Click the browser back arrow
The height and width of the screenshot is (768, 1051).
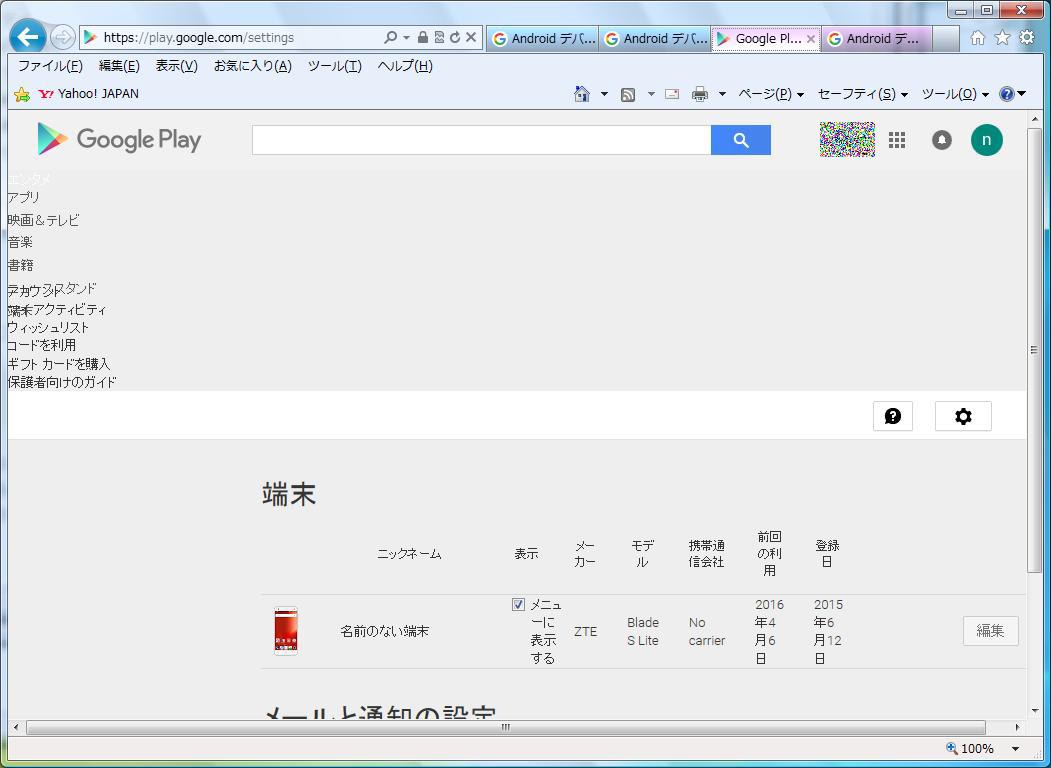point(28,38)
